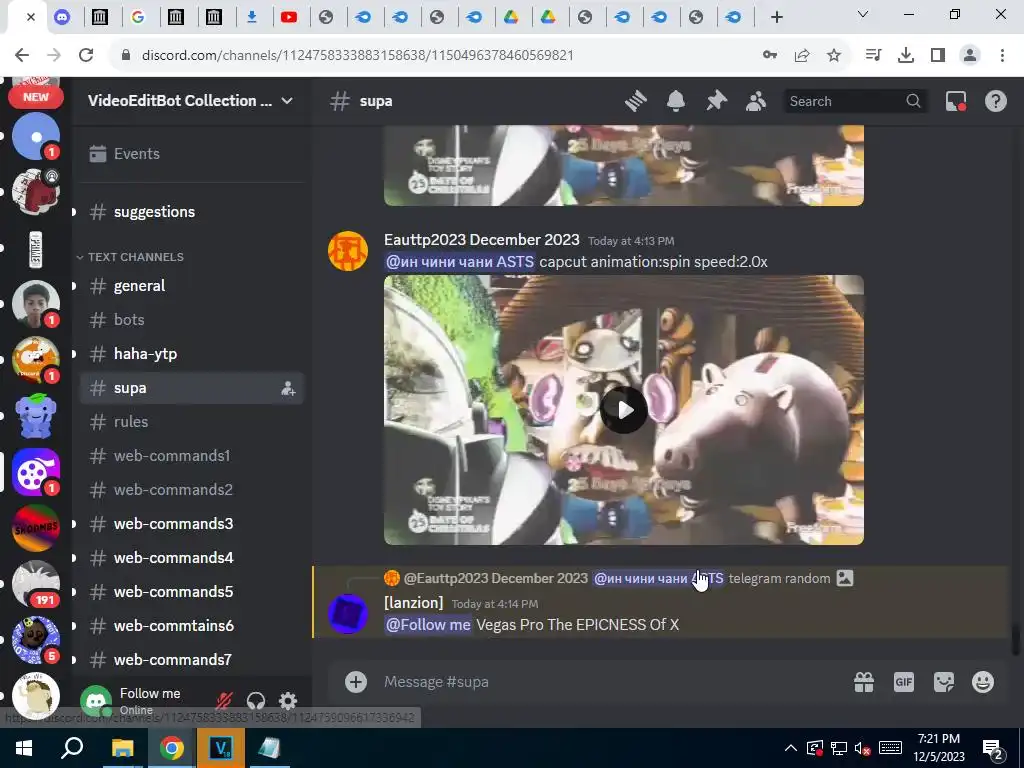Open the web-commands2 channel
1024x768 pixels.
coord(191,490)
